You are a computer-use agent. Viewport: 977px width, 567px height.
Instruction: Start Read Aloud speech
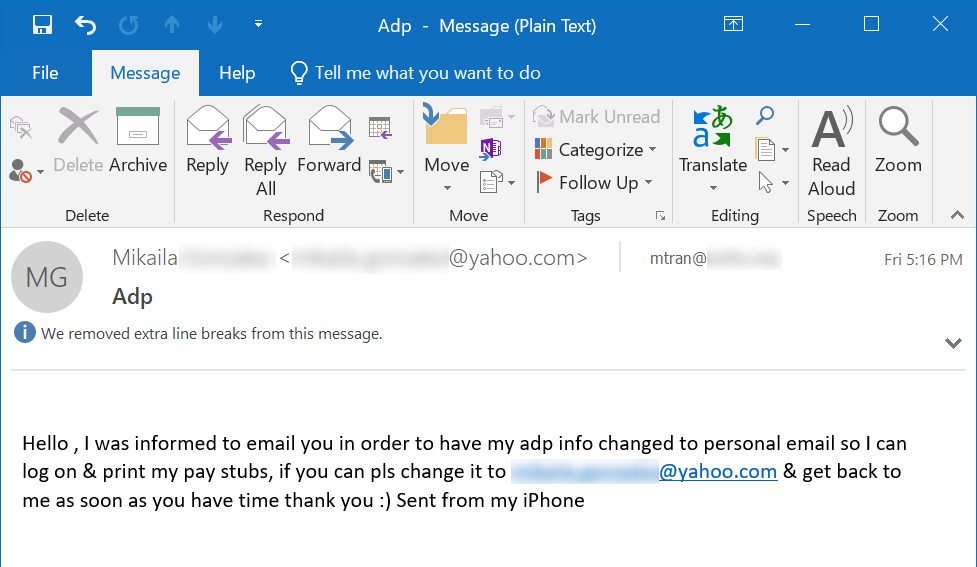click(832, 150)
